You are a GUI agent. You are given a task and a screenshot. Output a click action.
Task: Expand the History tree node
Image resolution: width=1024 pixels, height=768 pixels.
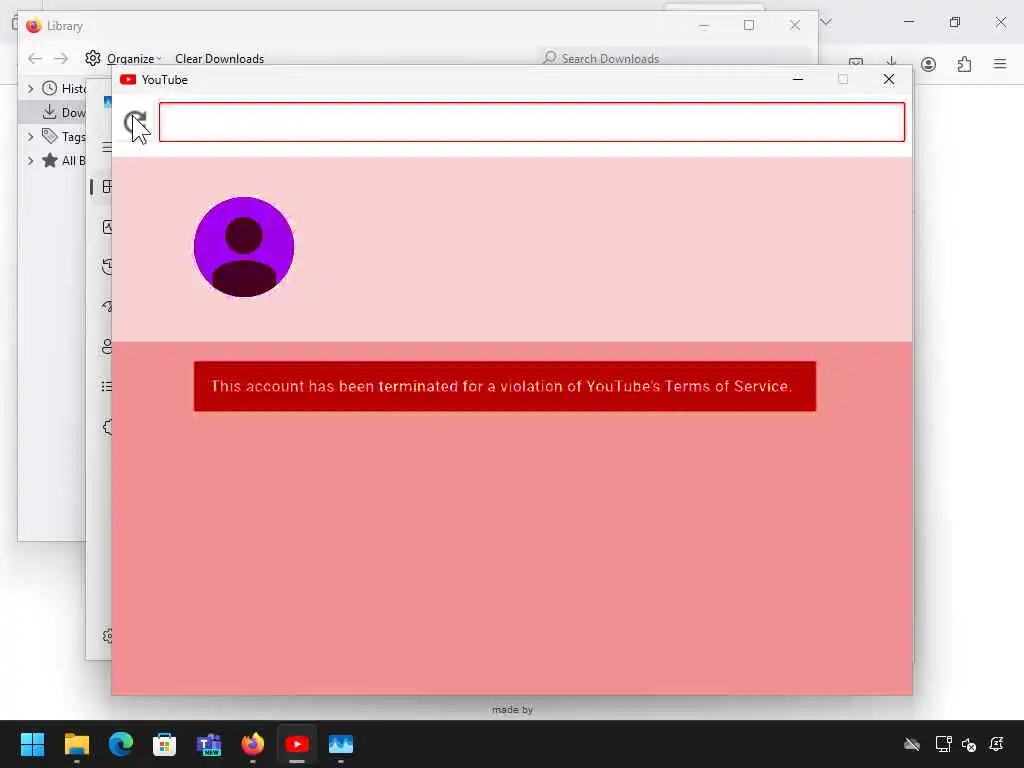click(30, 88)
